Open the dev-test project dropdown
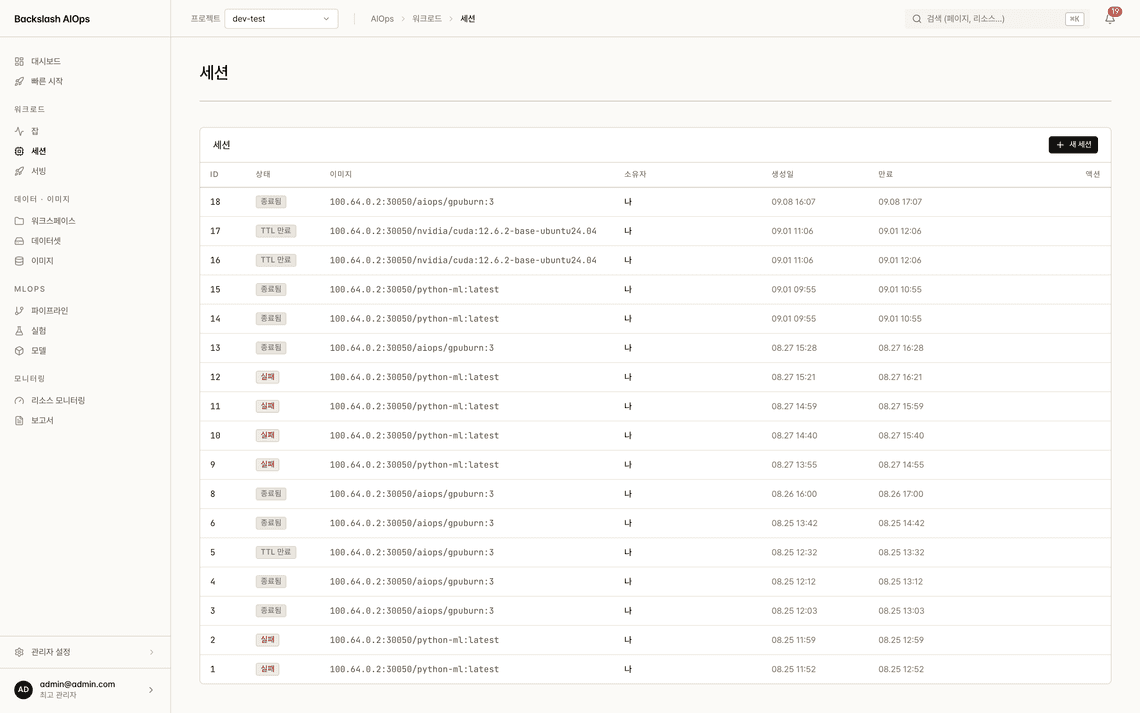This screenshot has height=713, width=1140. [x=281, y=19]
